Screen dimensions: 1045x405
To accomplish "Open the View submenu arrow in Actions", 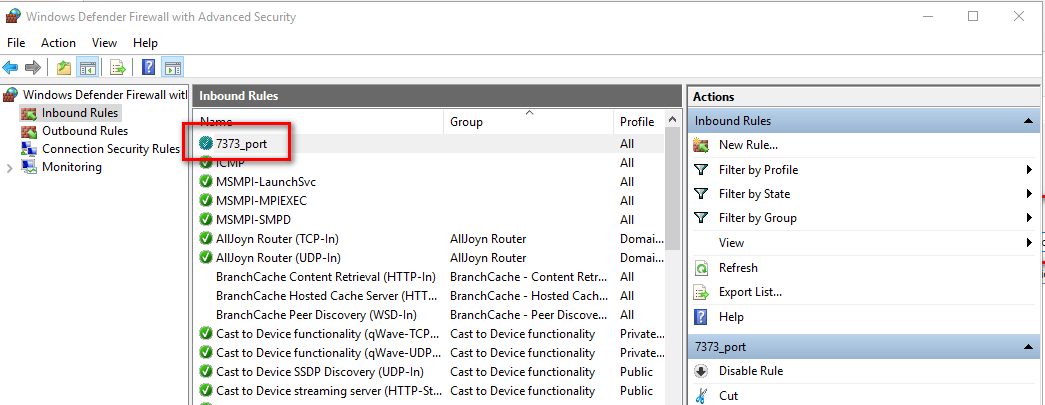I will (1029, 243).
